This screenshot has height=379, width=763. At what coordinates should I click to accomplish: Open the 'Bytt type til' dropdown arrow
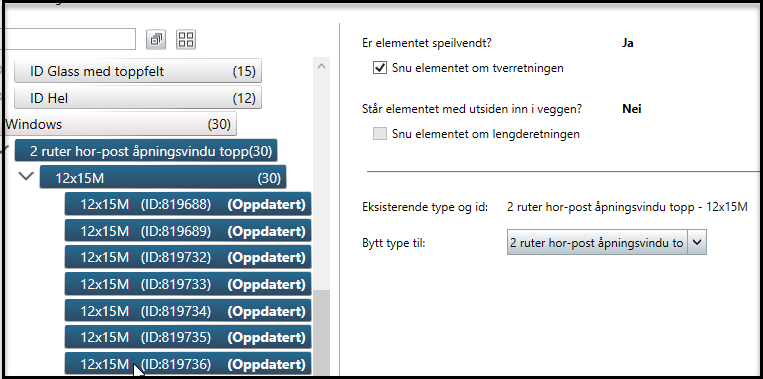point(697,242)
